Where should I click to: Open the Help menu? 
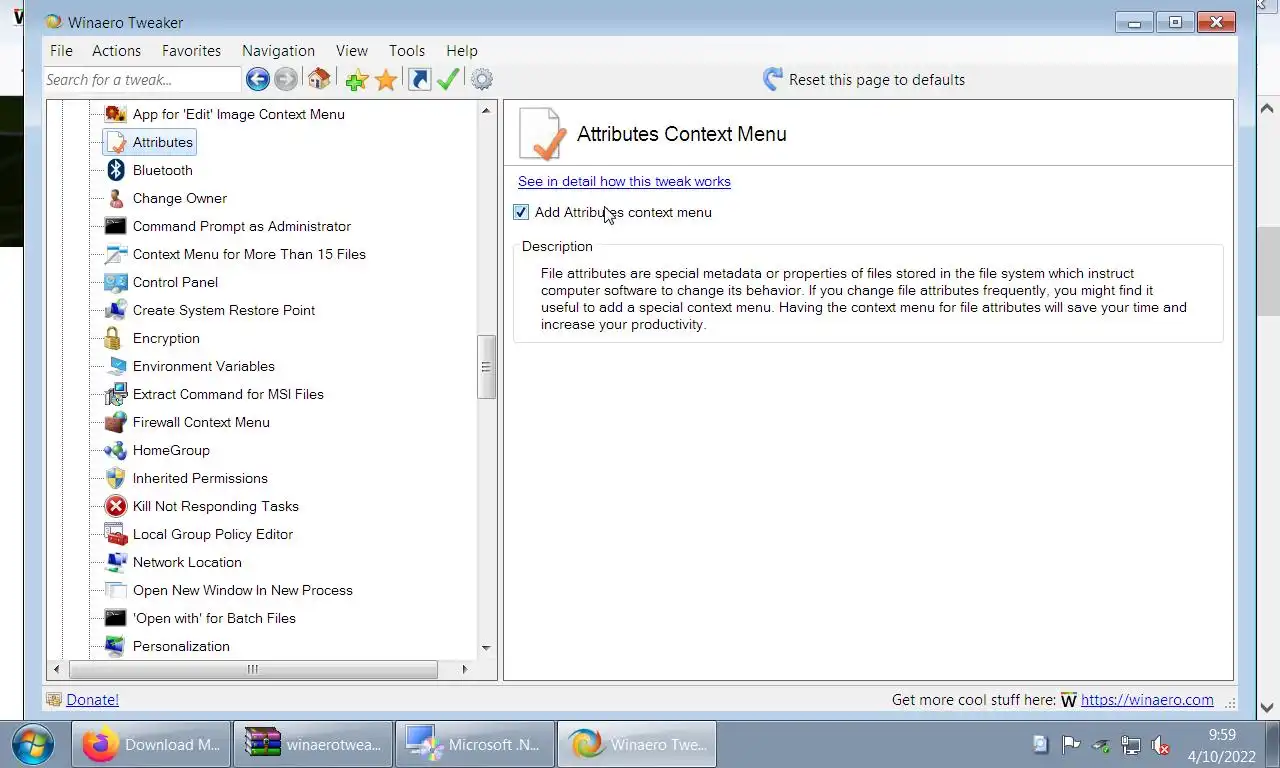(462, 50)
